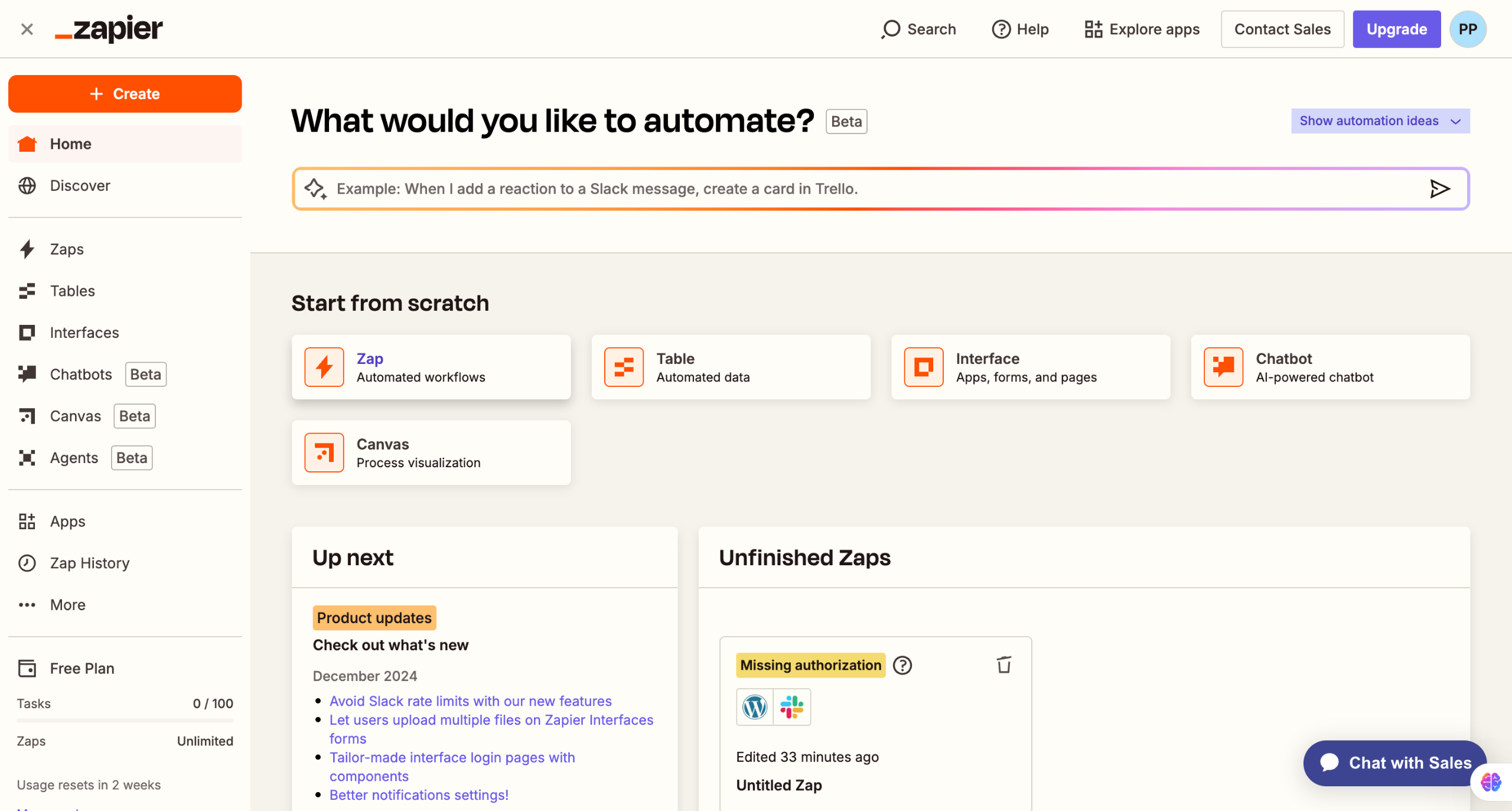This screenshot has height=811, width=1512.
Task: Open Zap History in sidebar
Action: (89, 563)
